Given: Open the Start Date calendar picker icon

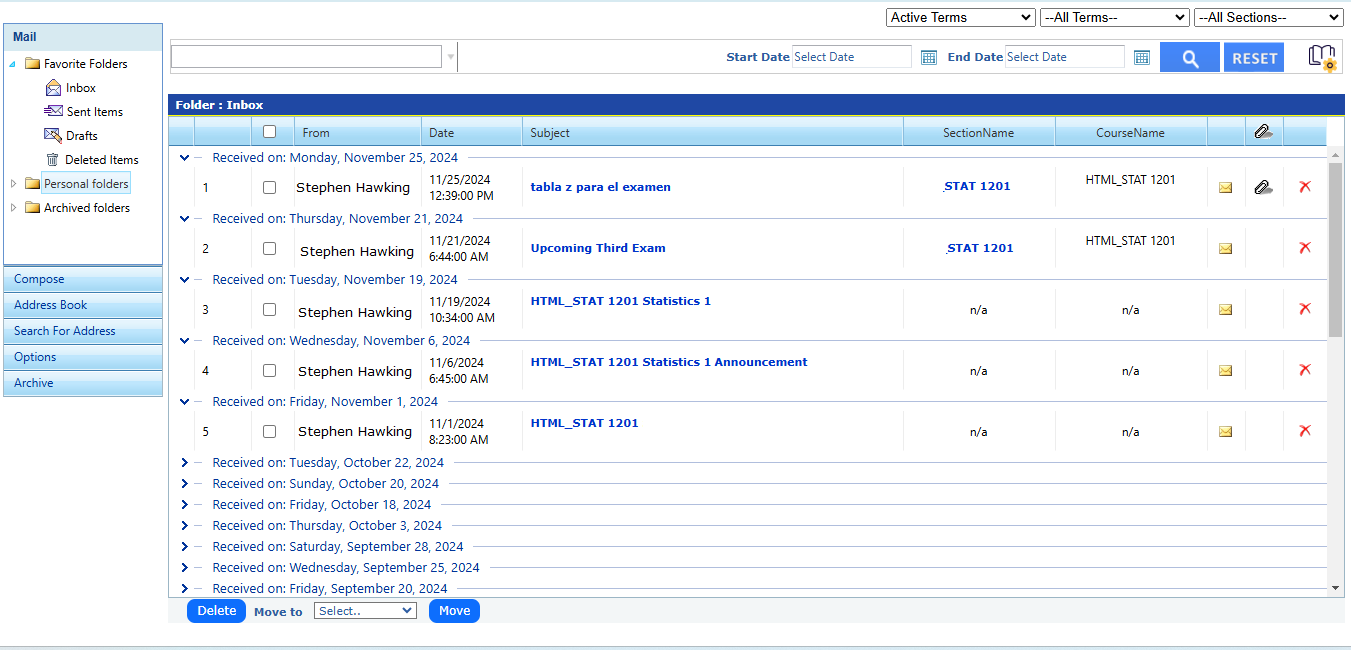Looking at the screenshot, I should point(928,58).
